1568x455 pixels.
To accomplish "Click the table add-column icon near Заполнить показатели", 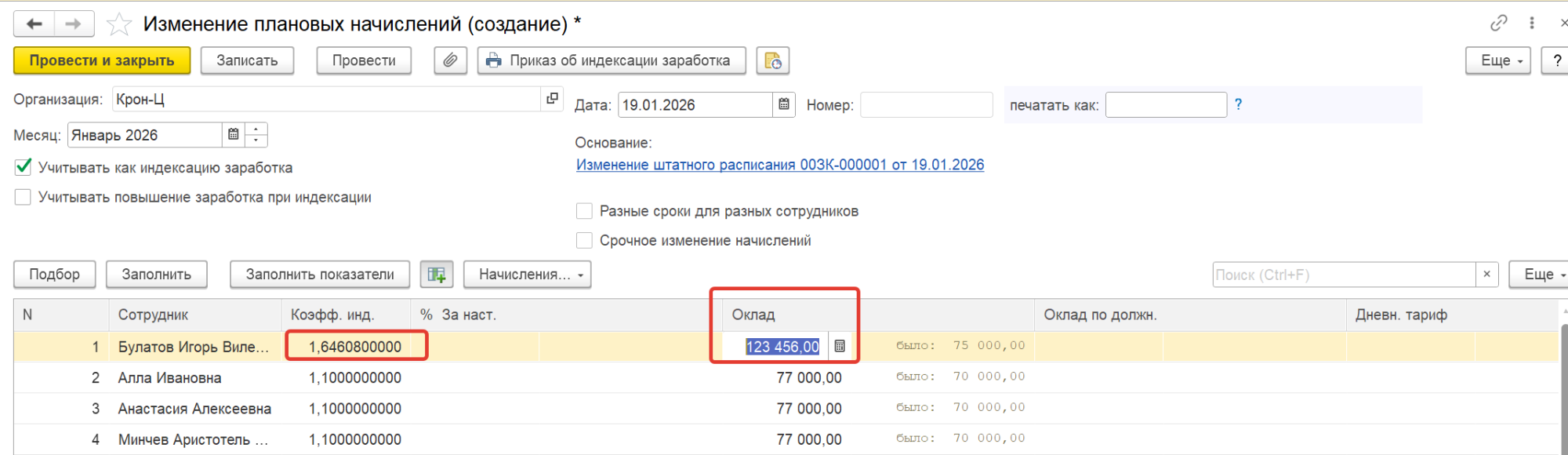I will point(437,275).
